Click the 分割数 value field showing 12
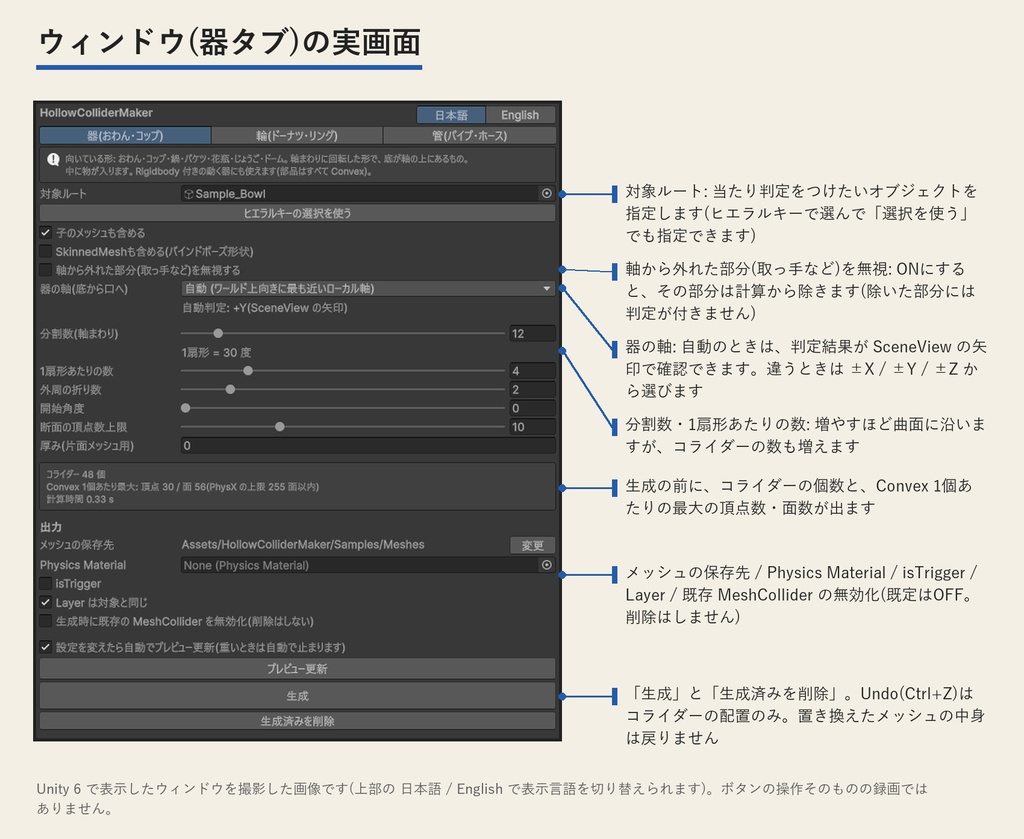This screenshot has width=1024, height=839. 532,334
